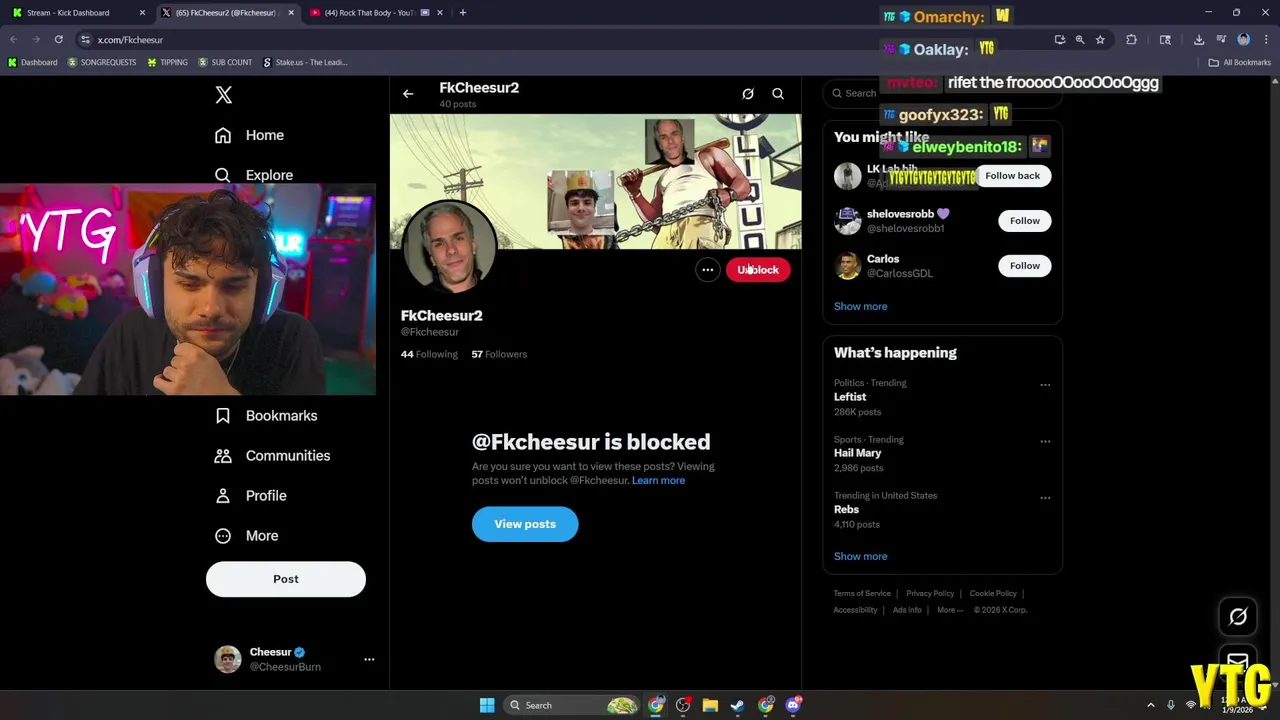This screenshot has height=720, width=1280.
Task: Click the address bar URL
Action: pyautogui.click(x=130, y=40)
